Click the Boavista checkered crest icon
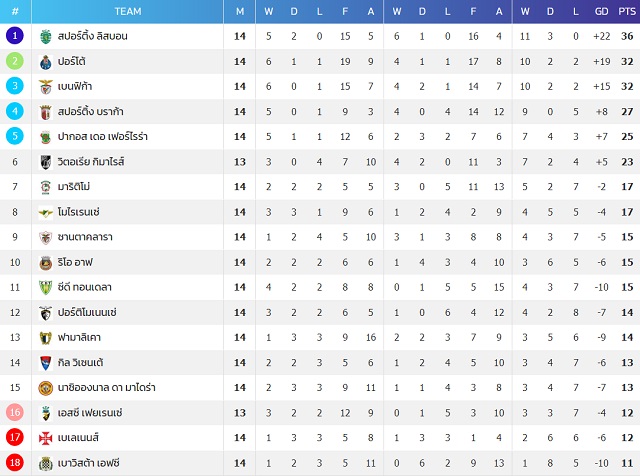Screen dimensions: 640x476 click(46, 463)
